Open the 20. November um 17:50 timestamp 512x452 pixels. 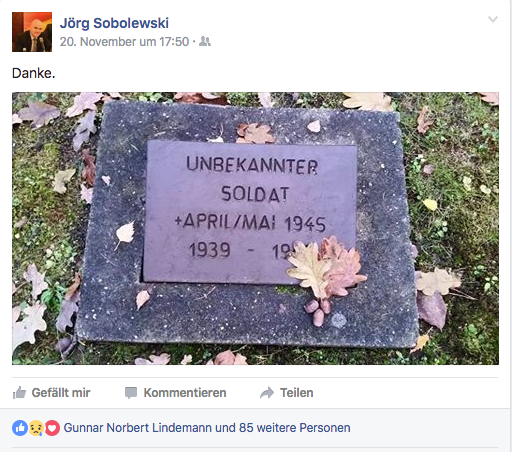click(124, 42)
